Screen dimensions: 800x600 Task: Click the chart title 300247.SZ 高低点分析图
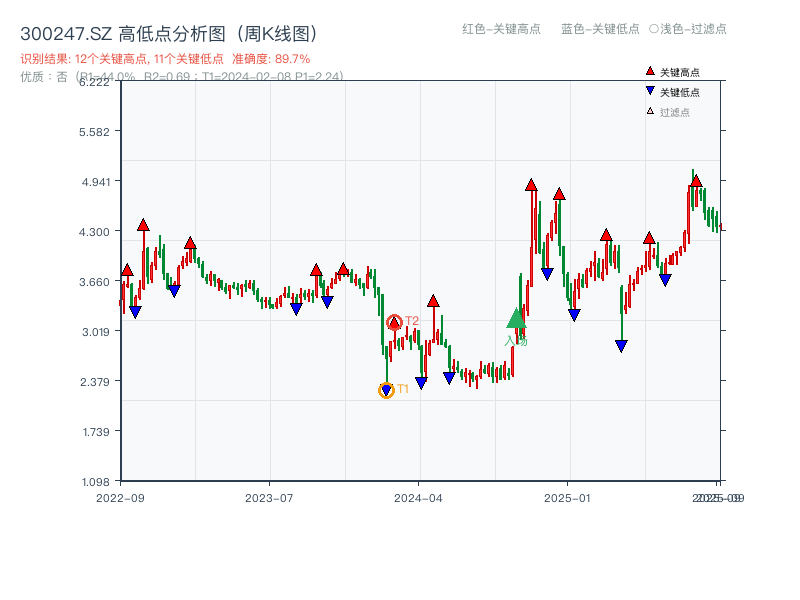(x=169, y=31)
